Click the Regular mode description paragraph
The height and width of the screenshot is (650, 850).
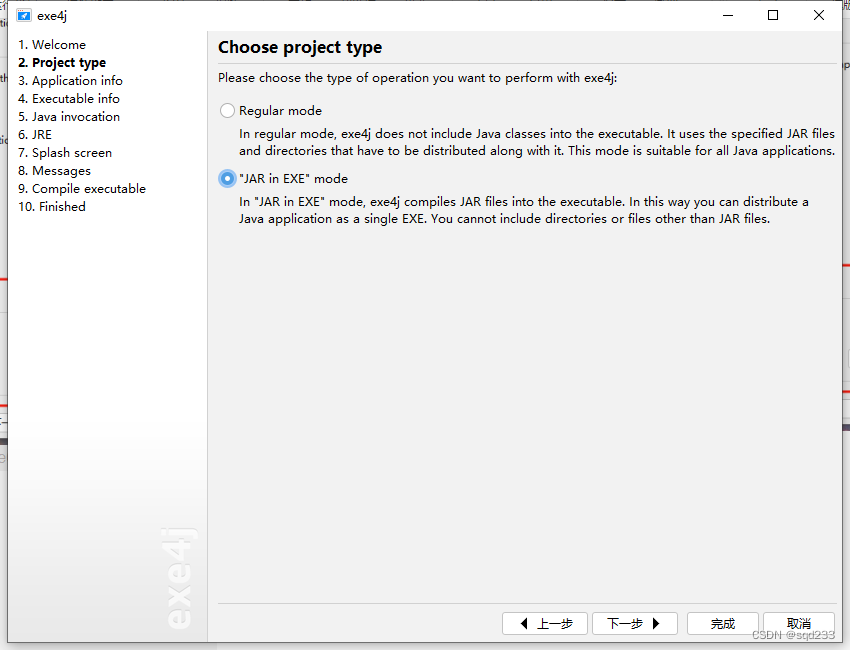click(537, 142)
